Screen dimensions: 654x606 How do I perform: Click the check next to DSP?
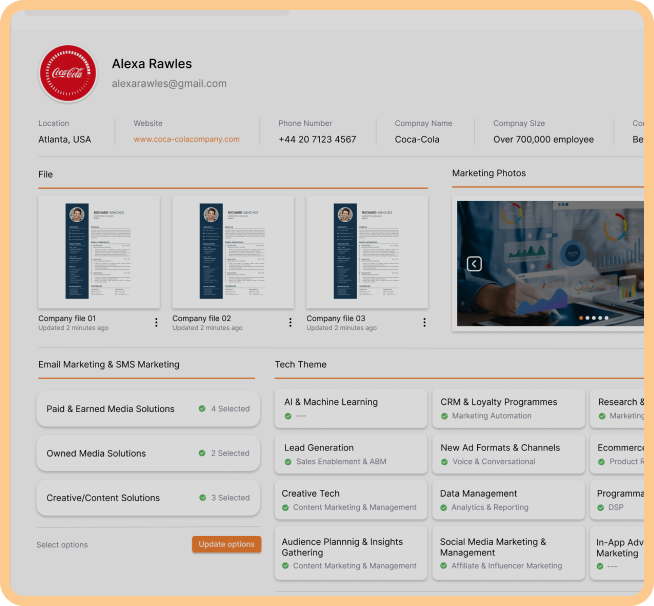point(601,508)
